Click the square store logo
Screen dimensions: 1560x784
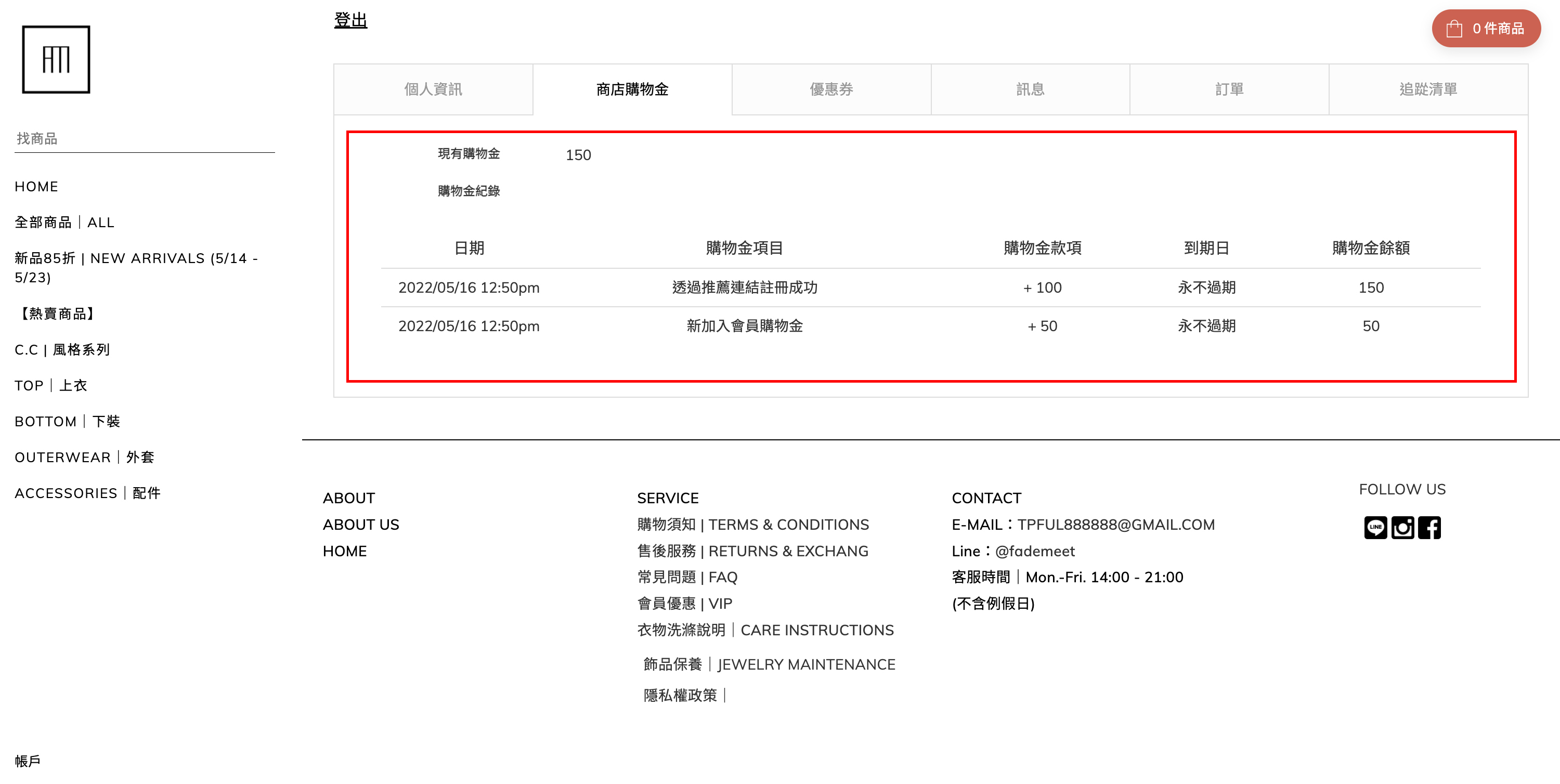(x=56, y=59)
